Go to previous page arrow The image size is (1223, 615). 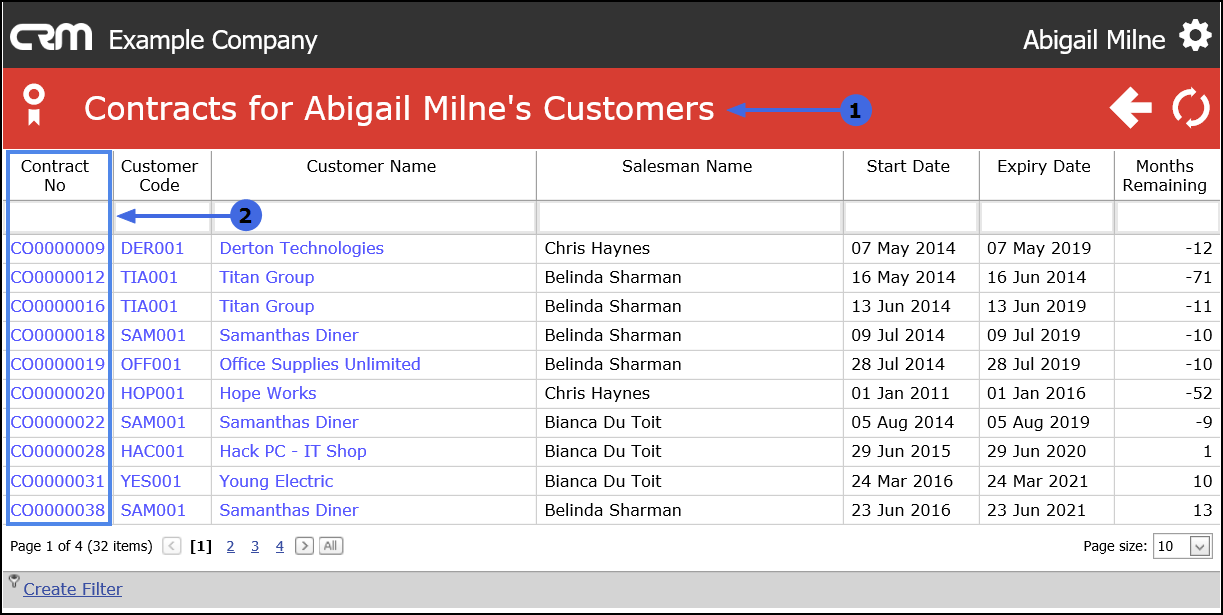172,546
